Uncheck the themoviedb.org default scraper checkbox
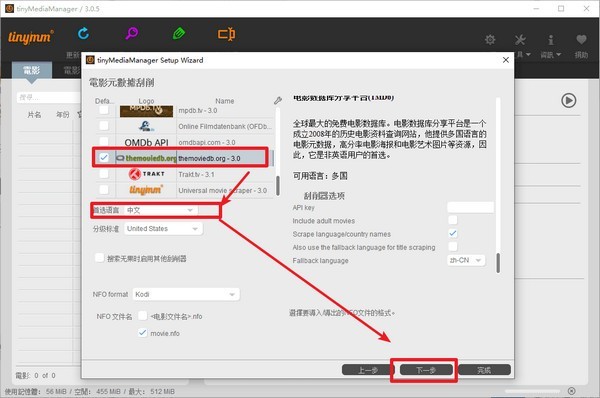 (x=104, y=157)
